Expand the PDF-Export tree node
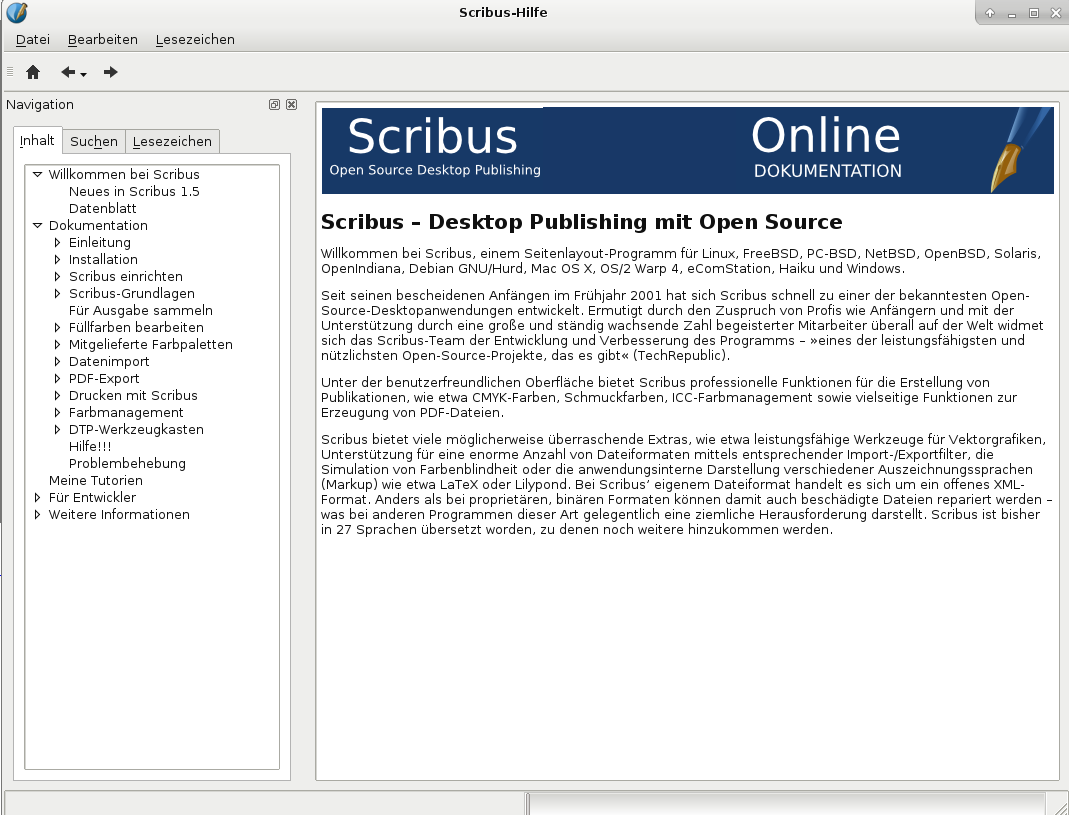This screenshot has height=815, width=1069. [58, 378]
